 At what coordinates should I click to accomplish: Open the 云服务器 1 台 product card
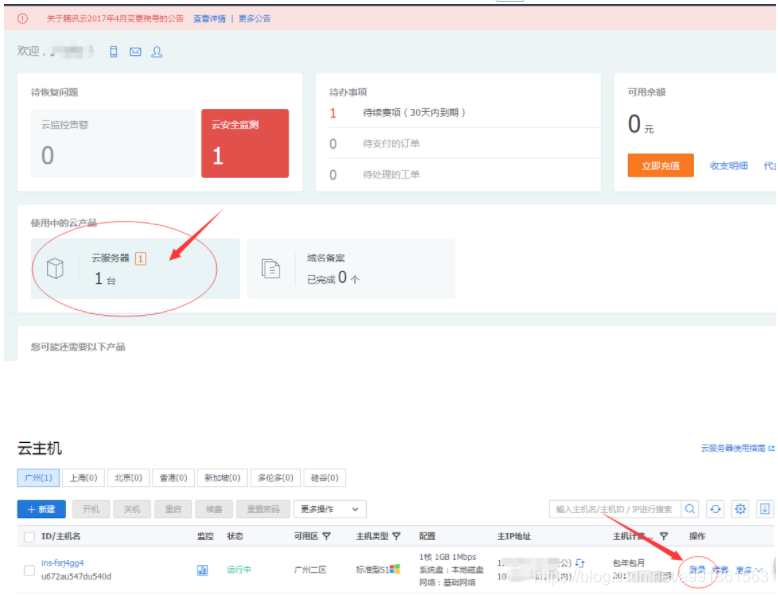tap(135, 268)
